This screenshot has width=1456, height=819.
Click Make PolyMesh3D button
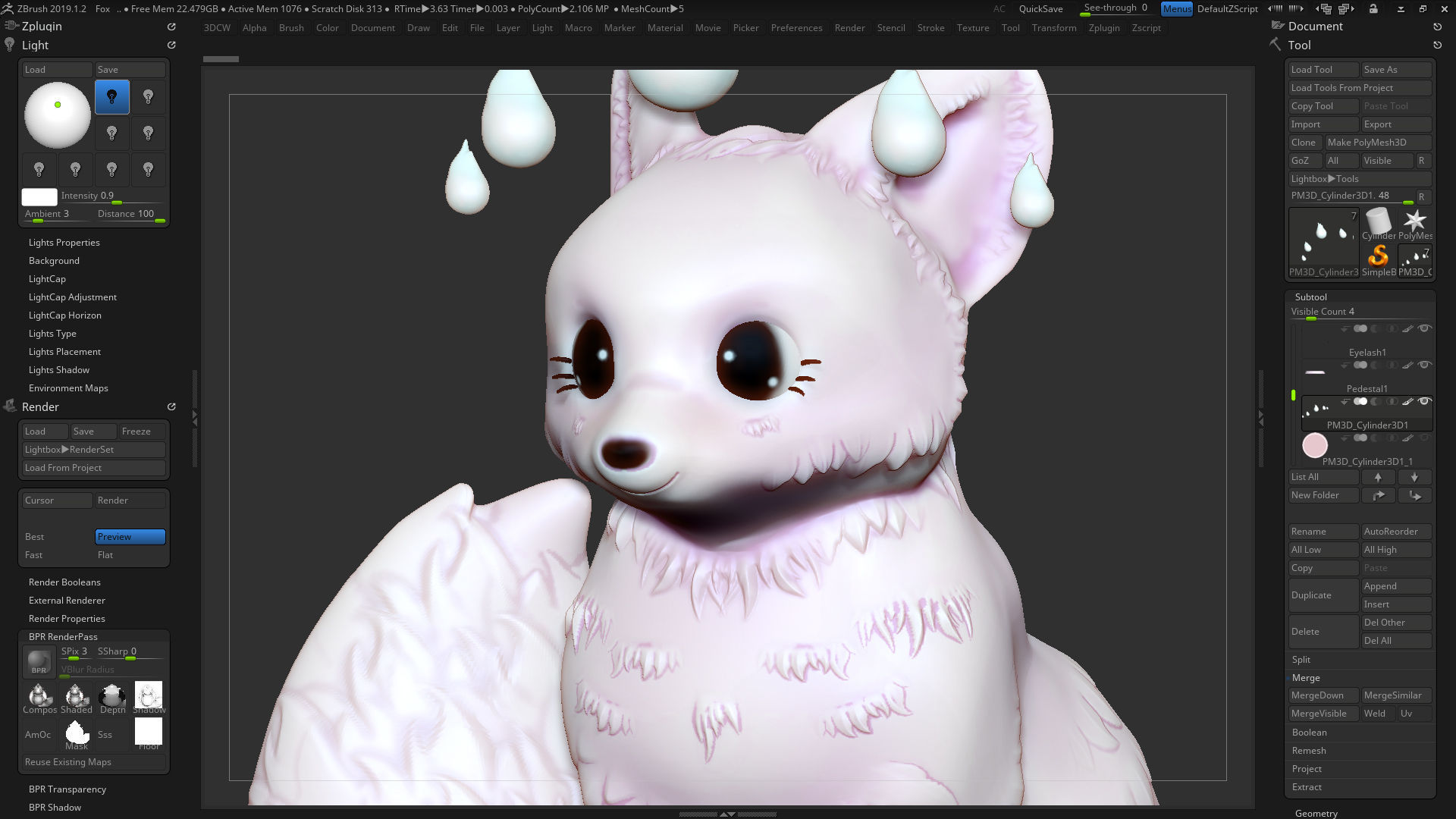pos(1378,143)
